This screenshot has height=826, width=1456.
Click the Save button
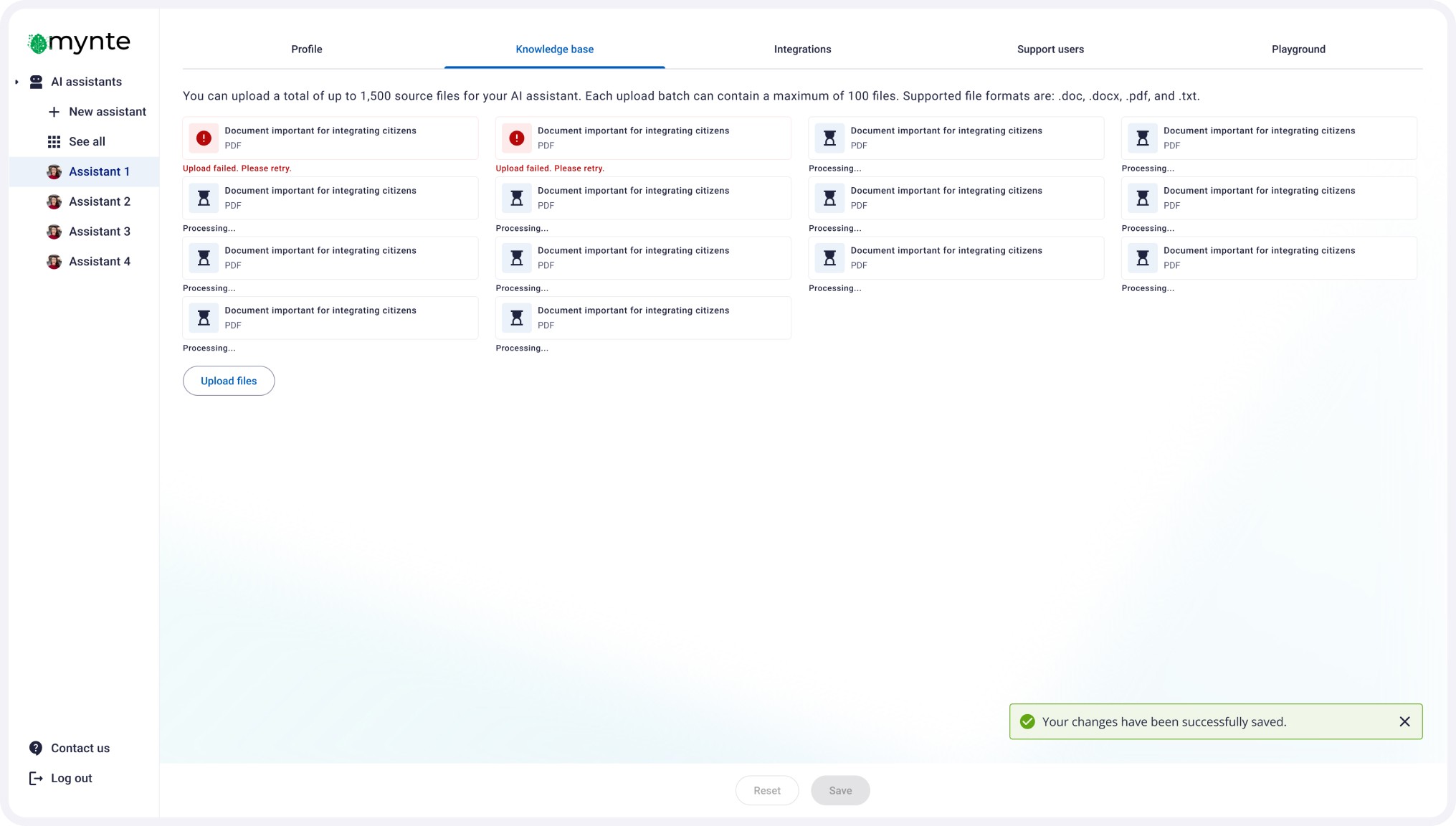(839, 790)
